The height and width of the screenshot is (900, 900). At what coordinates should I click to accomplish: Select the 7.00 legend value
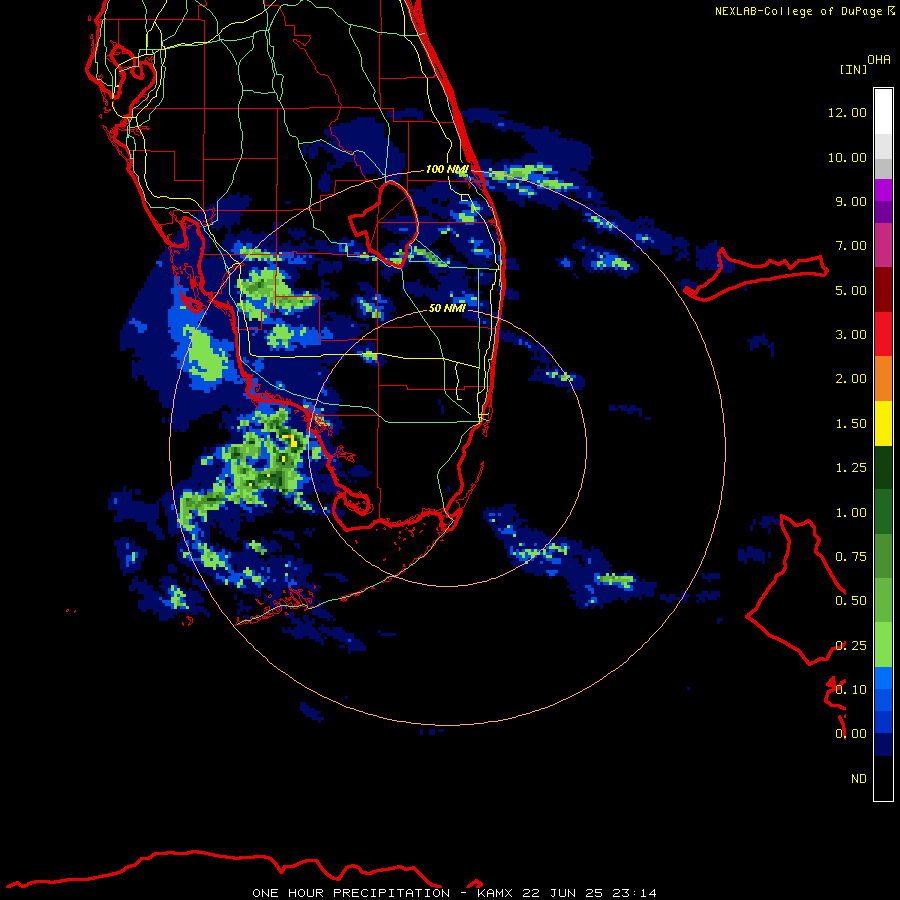click(x=851, y=246)
